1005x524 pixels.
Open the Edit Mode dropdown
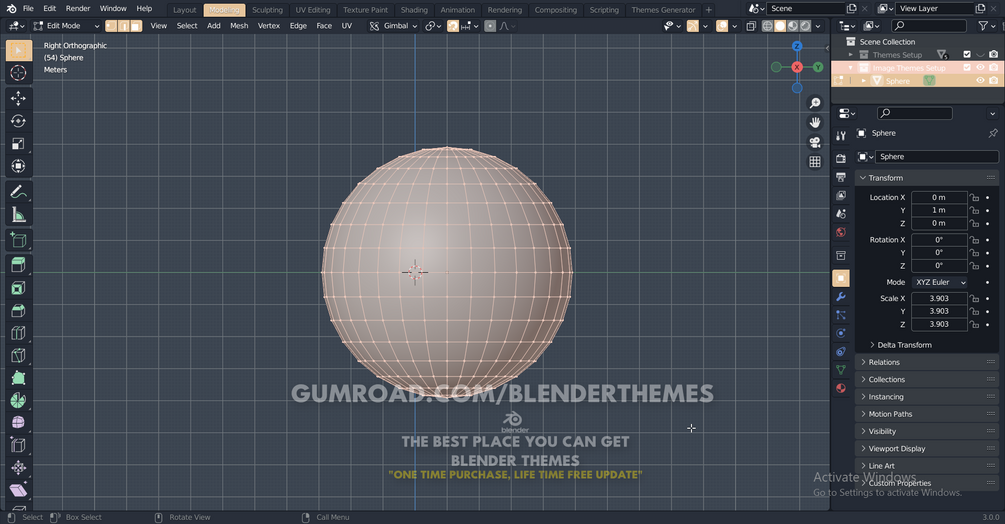67,26
